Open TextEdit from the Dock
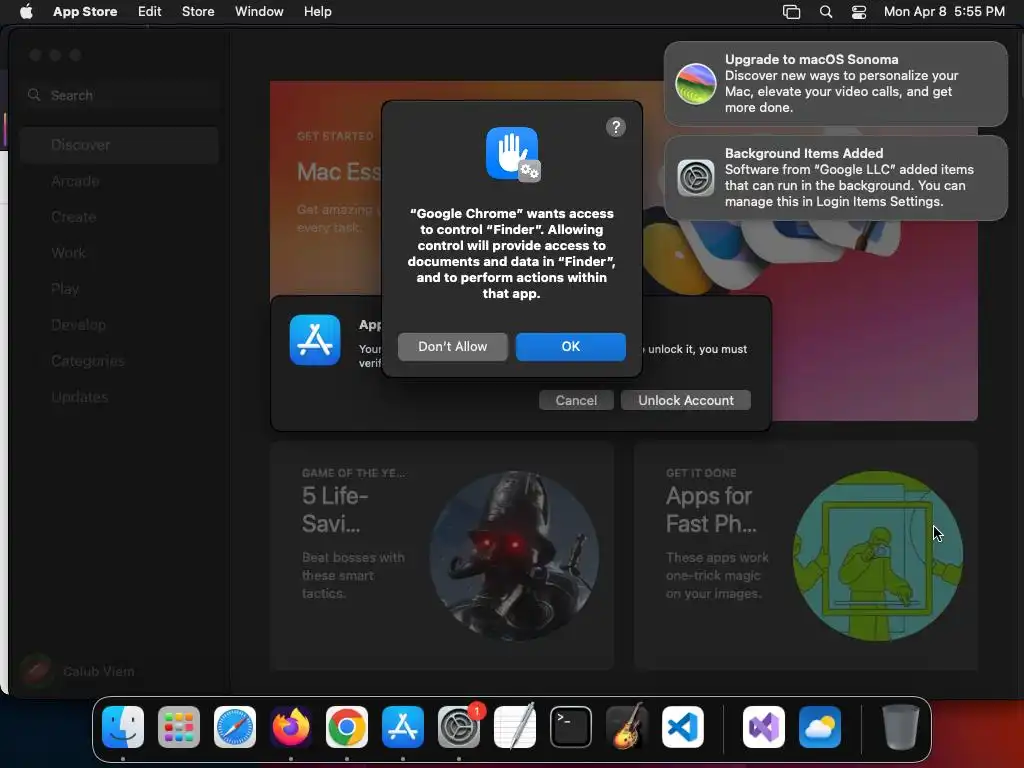 pyautogui.click(x=515, y=727)
